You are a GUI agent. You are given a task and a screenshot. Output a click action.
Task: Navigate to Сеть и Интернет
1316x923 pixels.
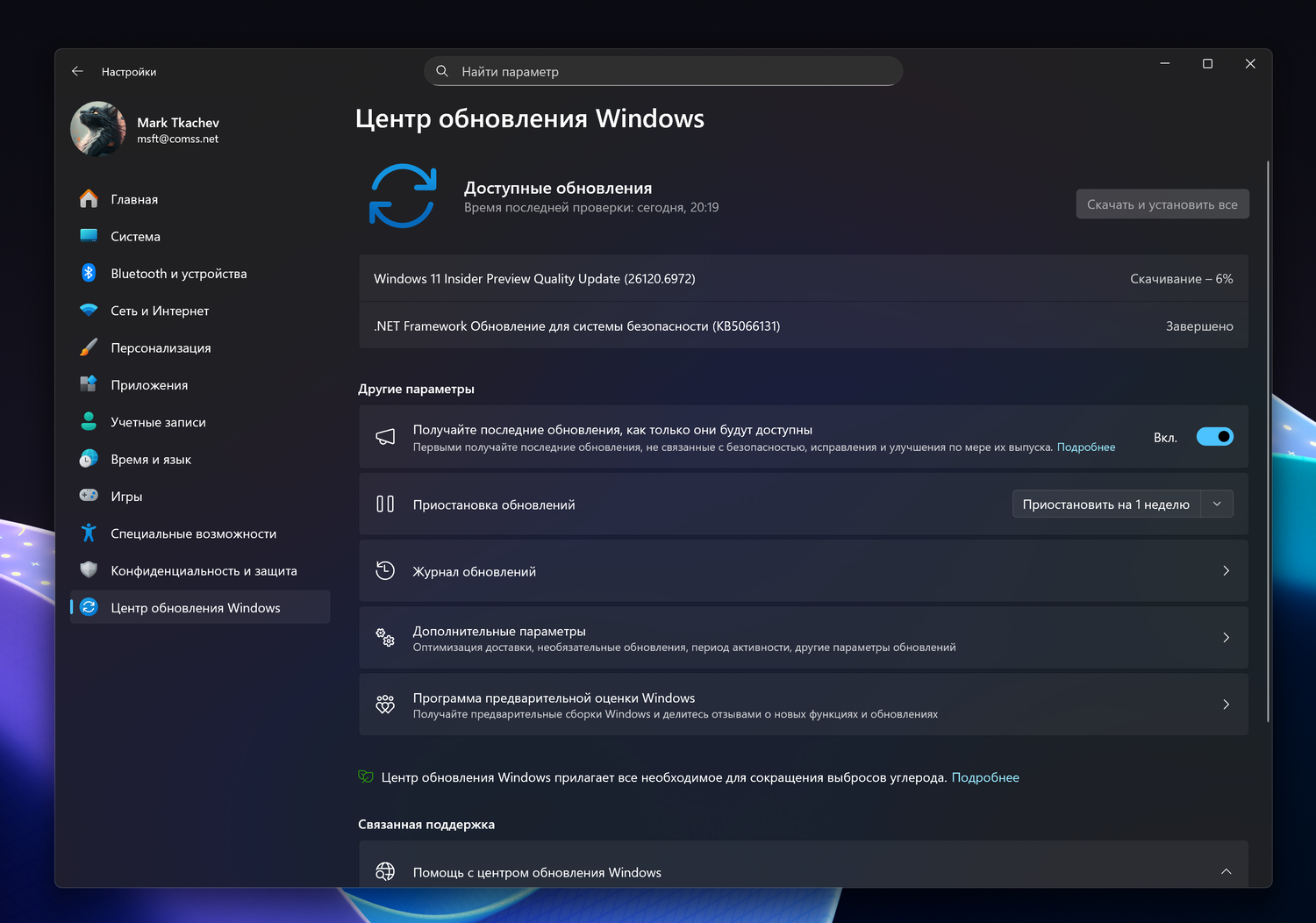[200, 311]
